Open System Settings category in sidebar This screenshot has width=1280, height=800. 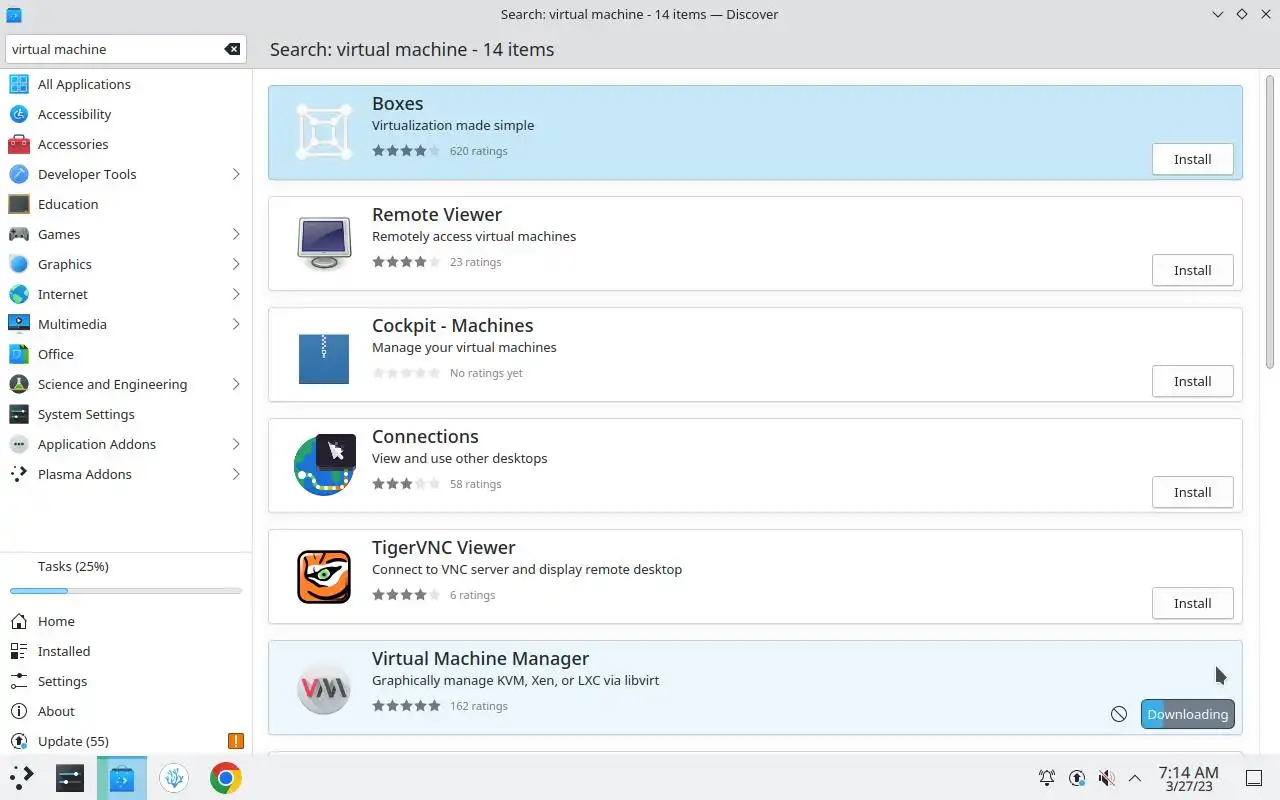pyautogui.click(x=126, y=414)
